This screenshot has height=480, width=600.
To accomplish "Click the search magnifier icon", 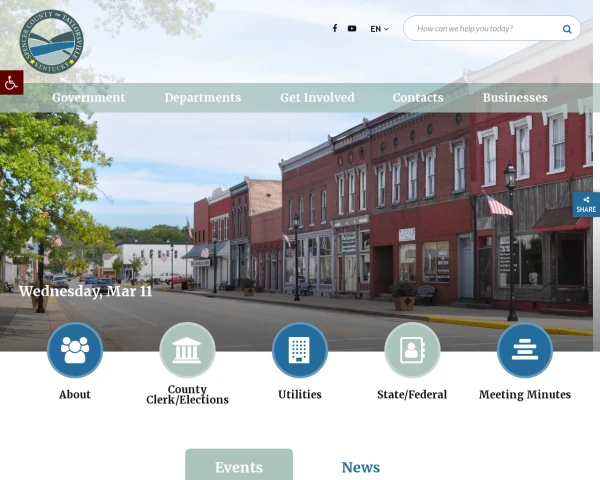I will pos(567,29).
